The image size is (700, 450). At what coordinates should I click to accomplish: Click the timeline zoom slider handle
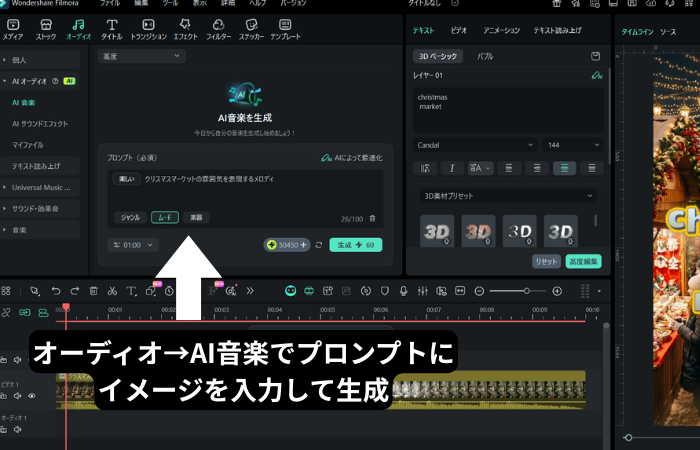(527, 291)
